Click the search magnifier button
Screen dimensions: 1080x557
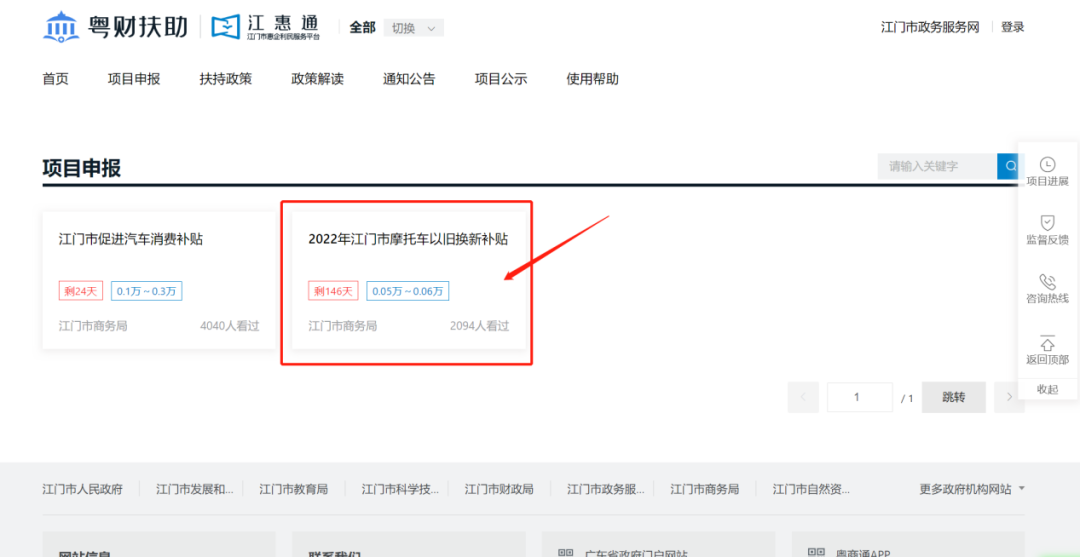tap(1010, 166)
